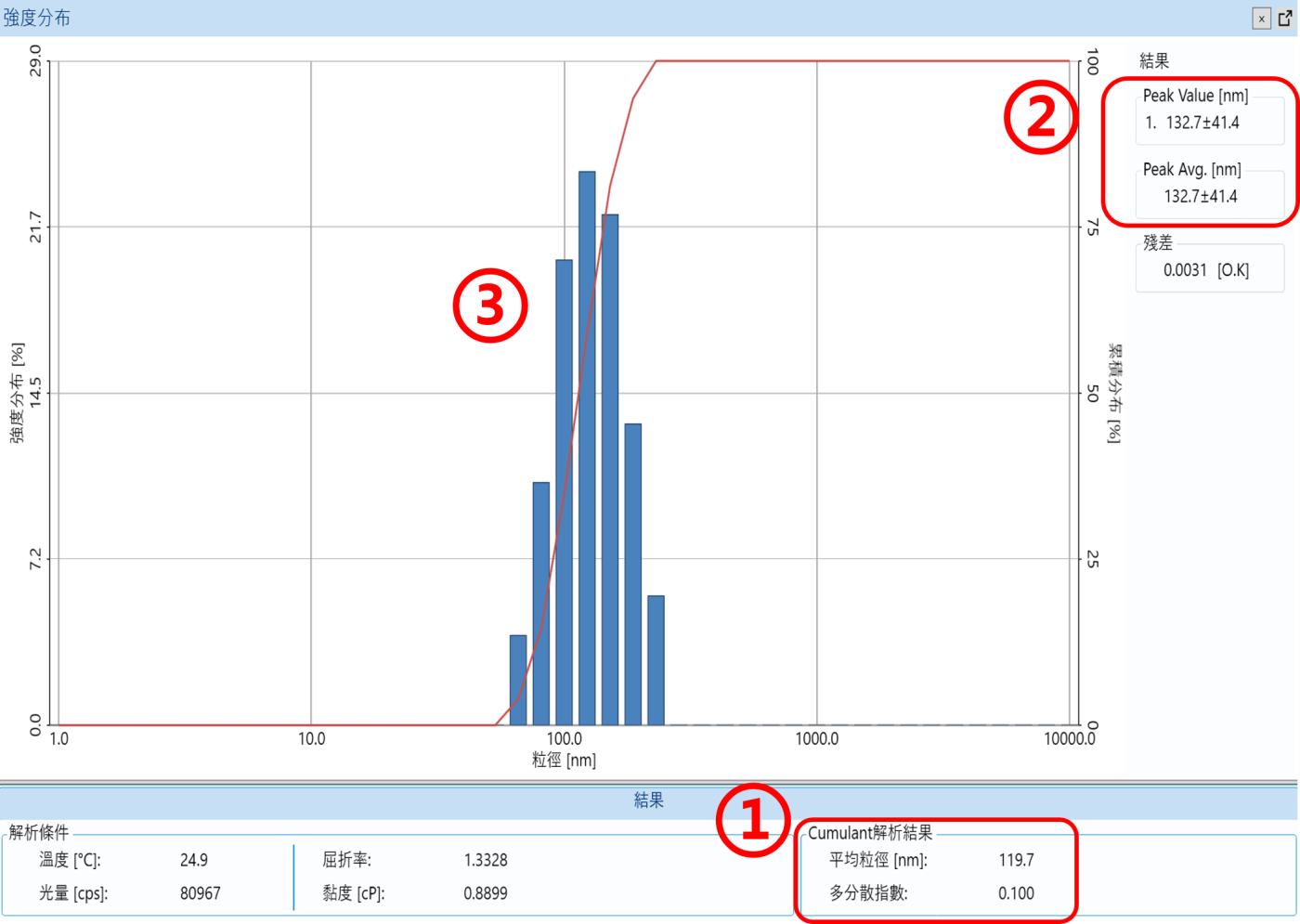Click the red circled number 3 marker
This screenshot has width=1300, height=924.
click(x=490, y=306)
